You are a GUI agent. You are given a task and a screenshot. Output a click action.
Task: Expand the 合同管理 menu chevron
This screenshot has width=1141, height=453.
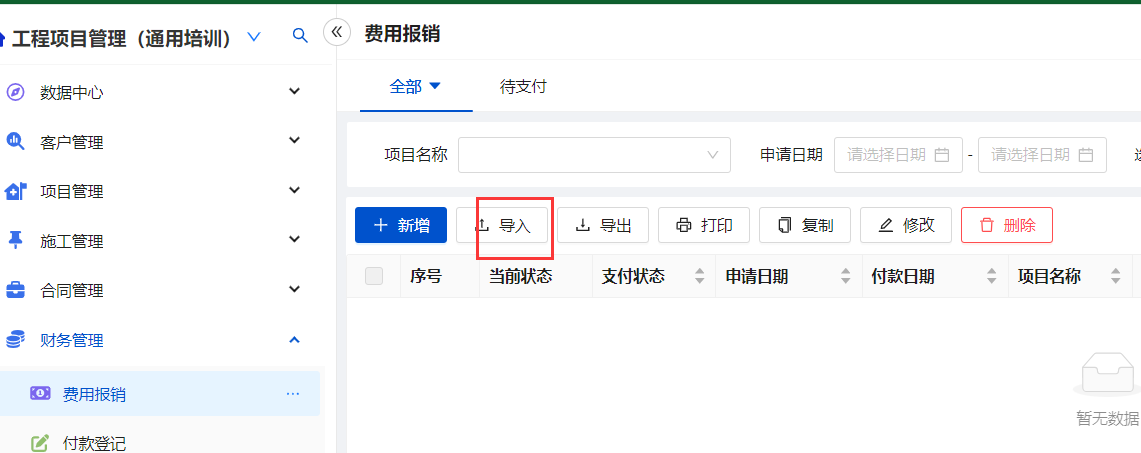[294, 289]
